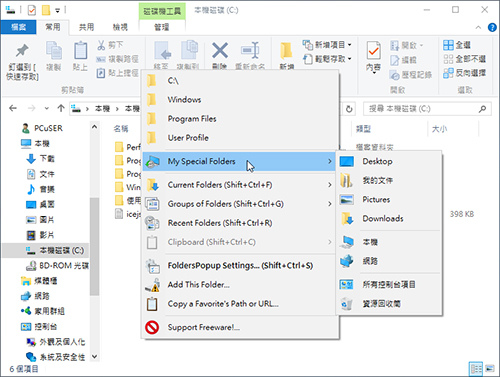Click 全部不選 select none button
The height and width of the screenshot is (377, 500).
point(465,59)
